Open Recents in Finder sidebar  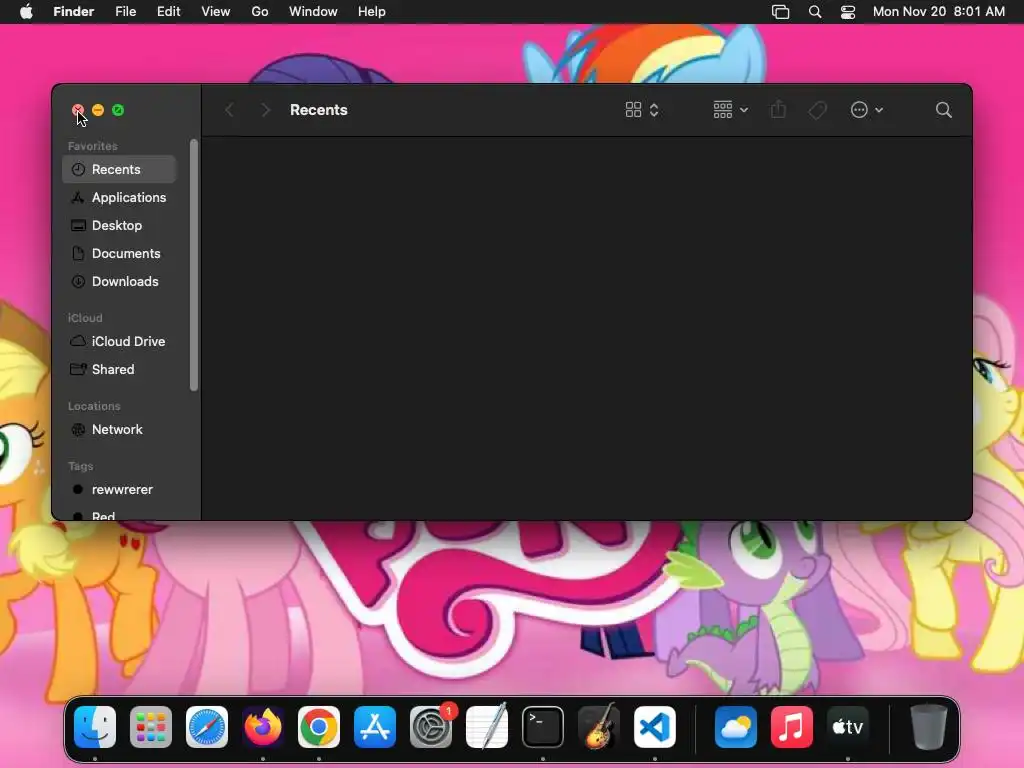(x=120, y=169)
